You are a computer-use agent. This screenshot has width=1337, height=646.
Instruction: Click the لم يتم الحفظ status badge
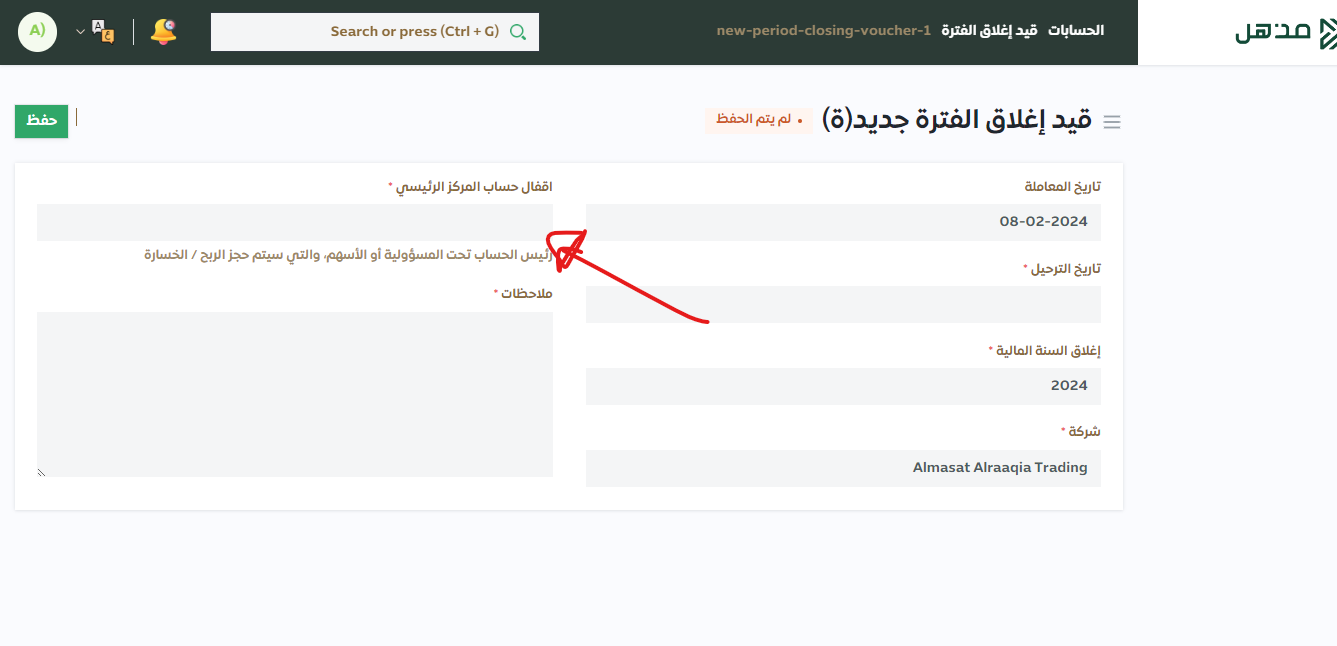point(759,119)
